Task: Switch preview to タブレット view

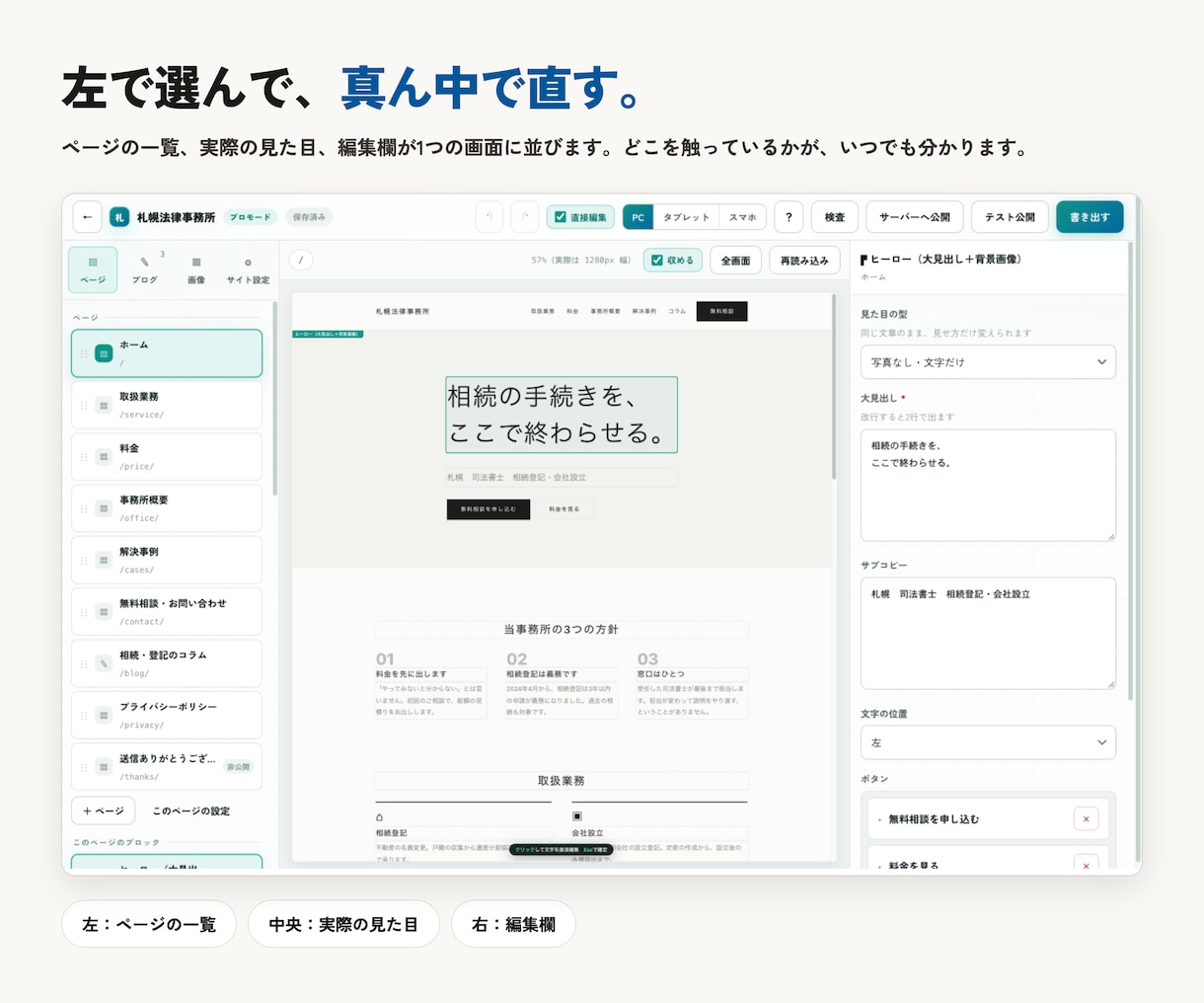Action: (686, 217)
